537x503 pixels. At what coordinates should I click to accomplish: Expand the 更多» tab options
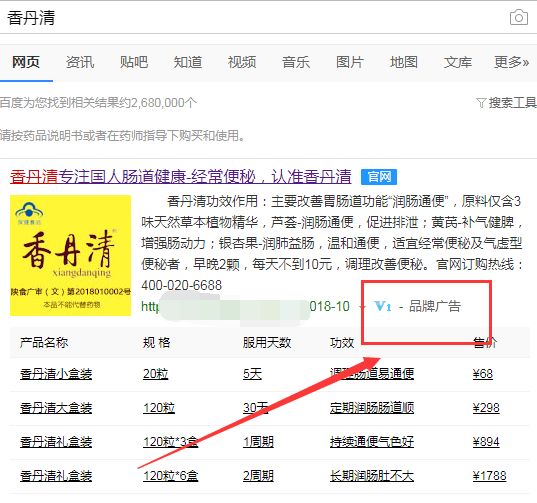pos(512,62)
